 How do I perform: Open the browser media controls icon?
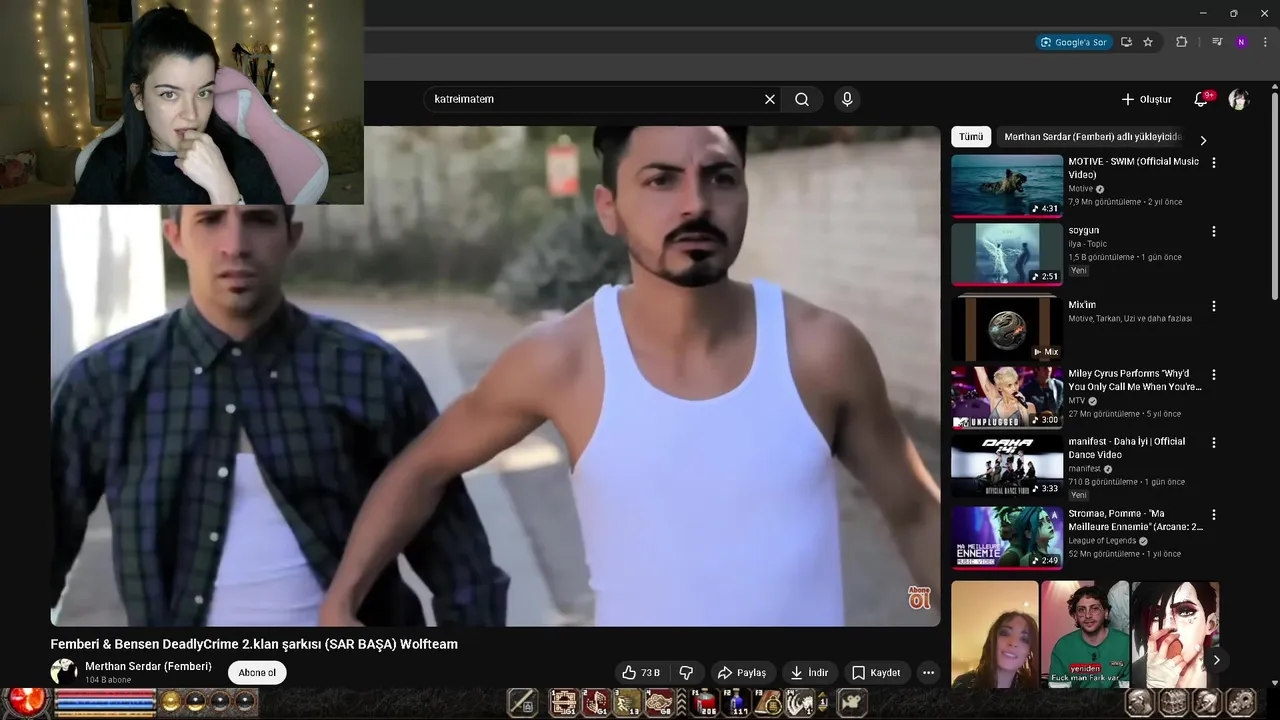click(x=1217, y=42)
